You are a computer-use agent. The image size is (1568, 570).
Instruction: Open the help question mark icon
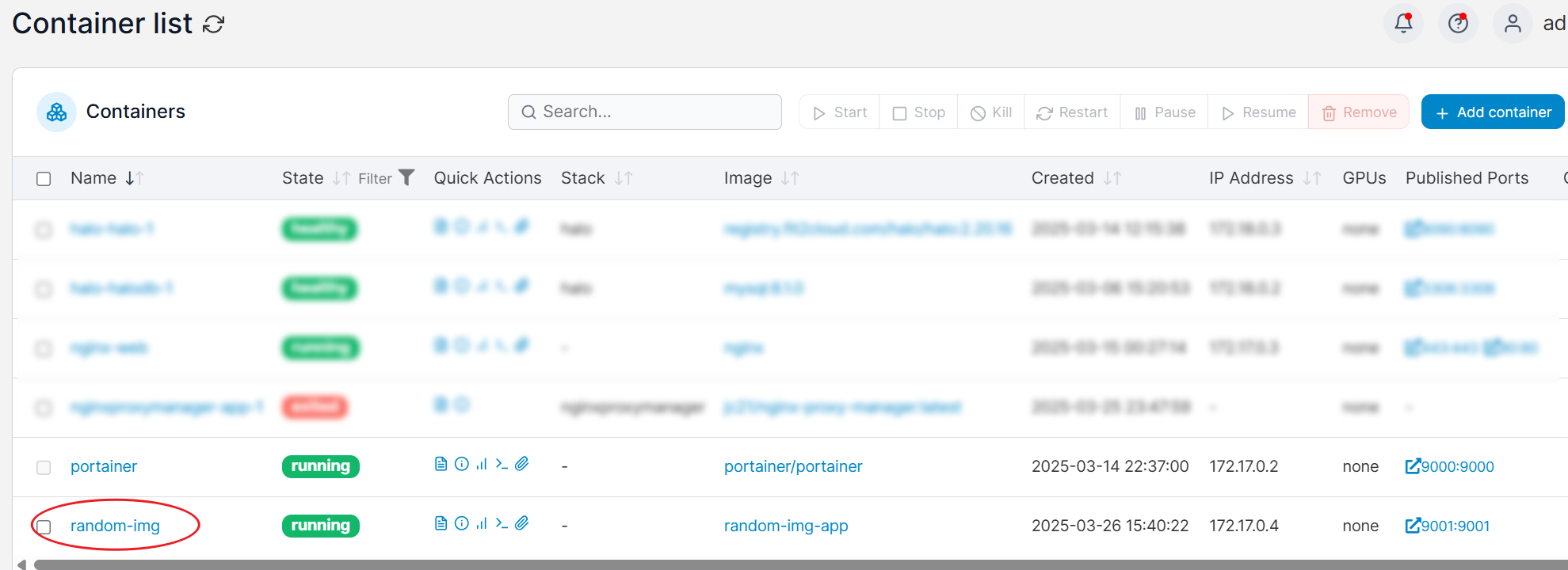[x=1458, y=23]
